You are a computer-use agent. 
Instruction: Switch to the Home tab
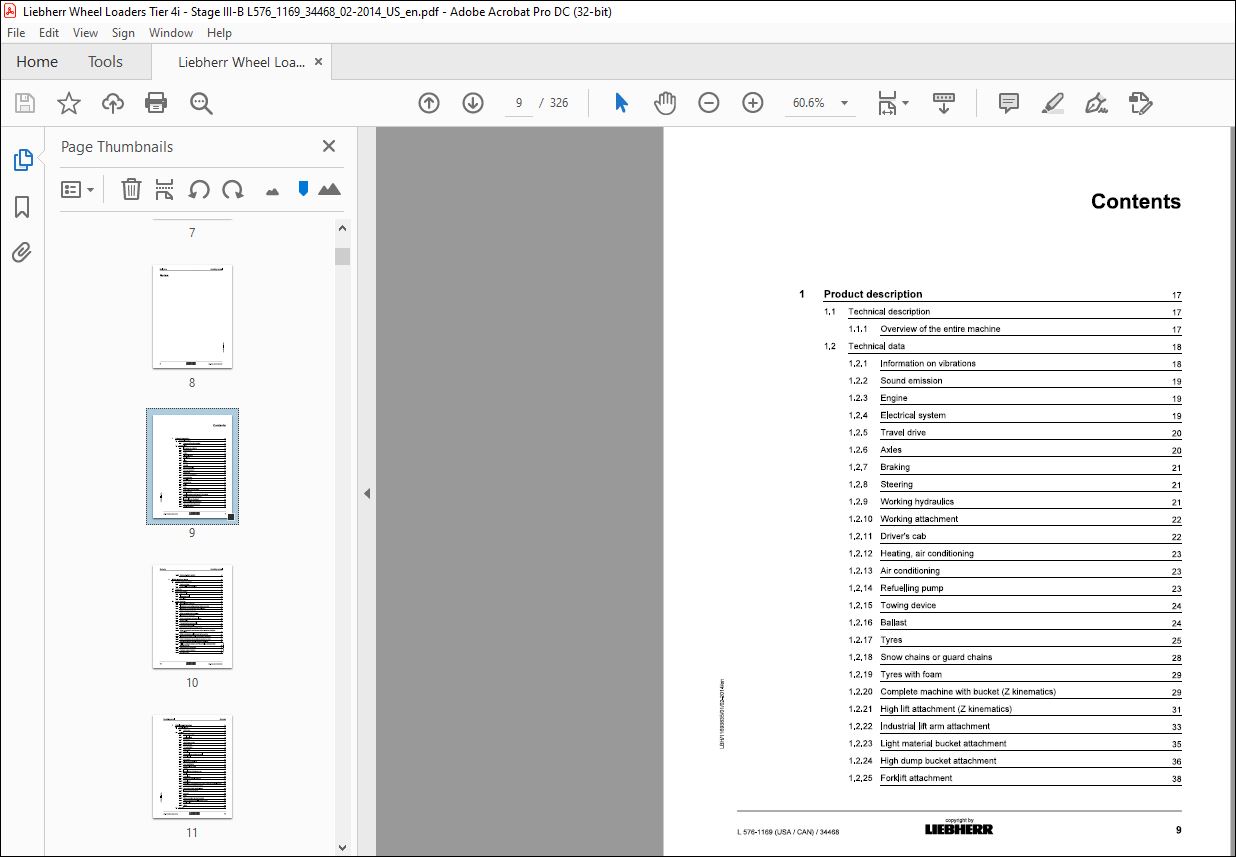(x=37, y=62)
